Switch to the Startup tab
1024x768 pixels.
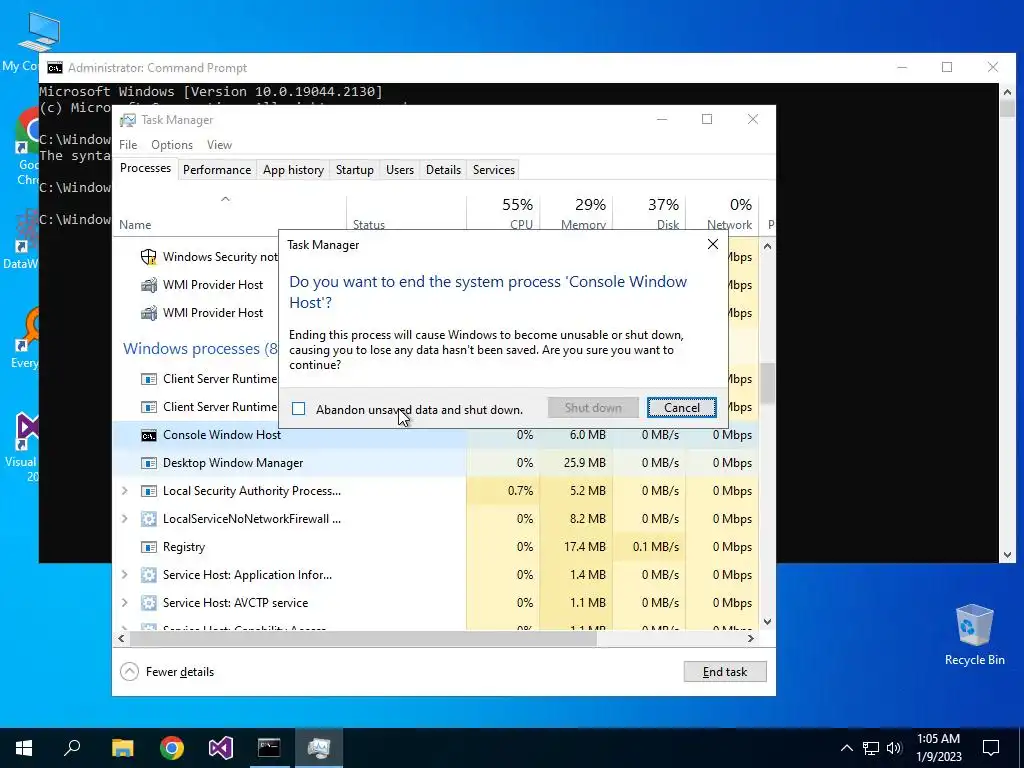pyautogui.click(x=355, y=170)
